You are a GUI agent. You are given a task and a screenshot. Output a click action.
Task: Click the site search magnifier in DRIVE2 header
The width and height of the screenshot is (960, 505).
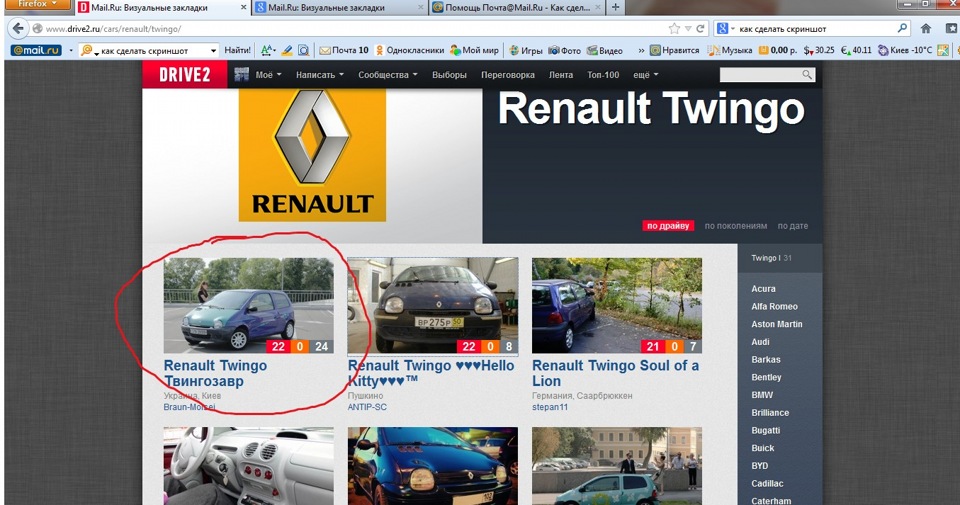807,75
